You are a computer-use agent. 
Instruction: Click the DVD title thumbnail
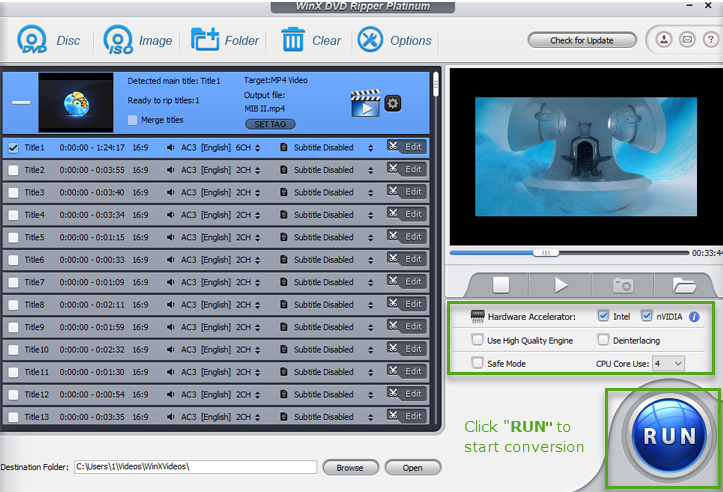click(x=76, y=102)
